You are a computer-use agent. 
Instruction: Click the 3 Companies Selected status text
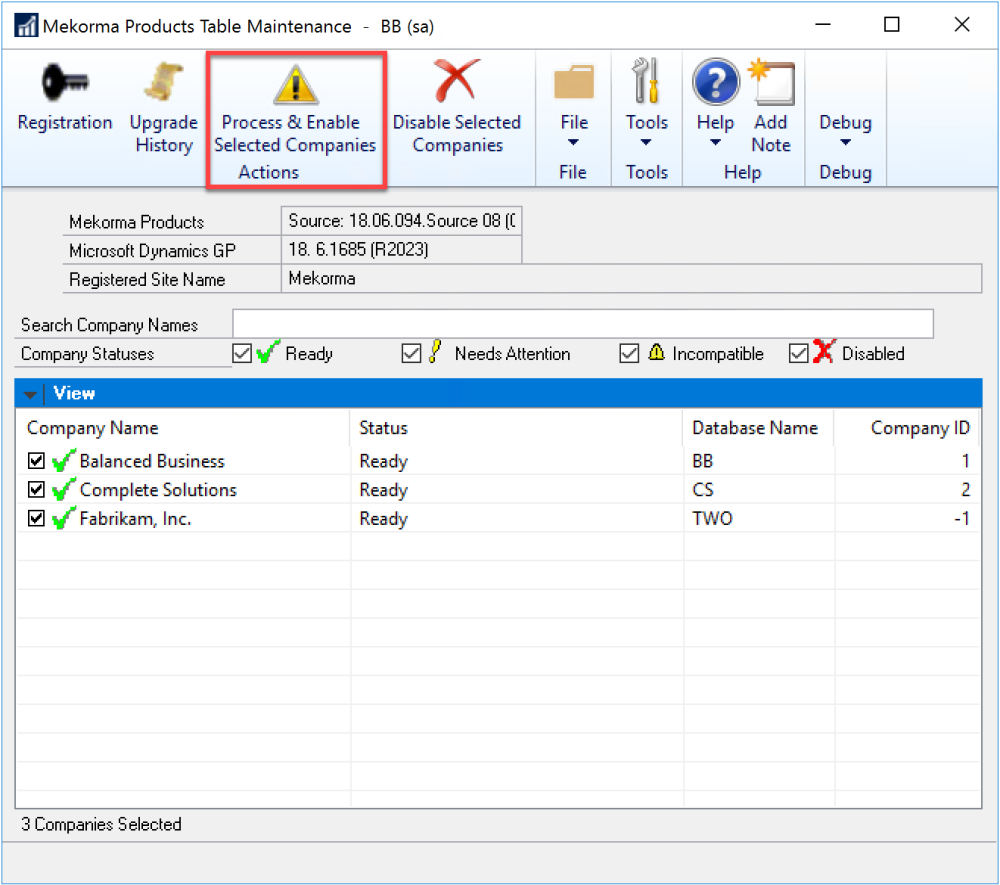(x=101, y=824)
